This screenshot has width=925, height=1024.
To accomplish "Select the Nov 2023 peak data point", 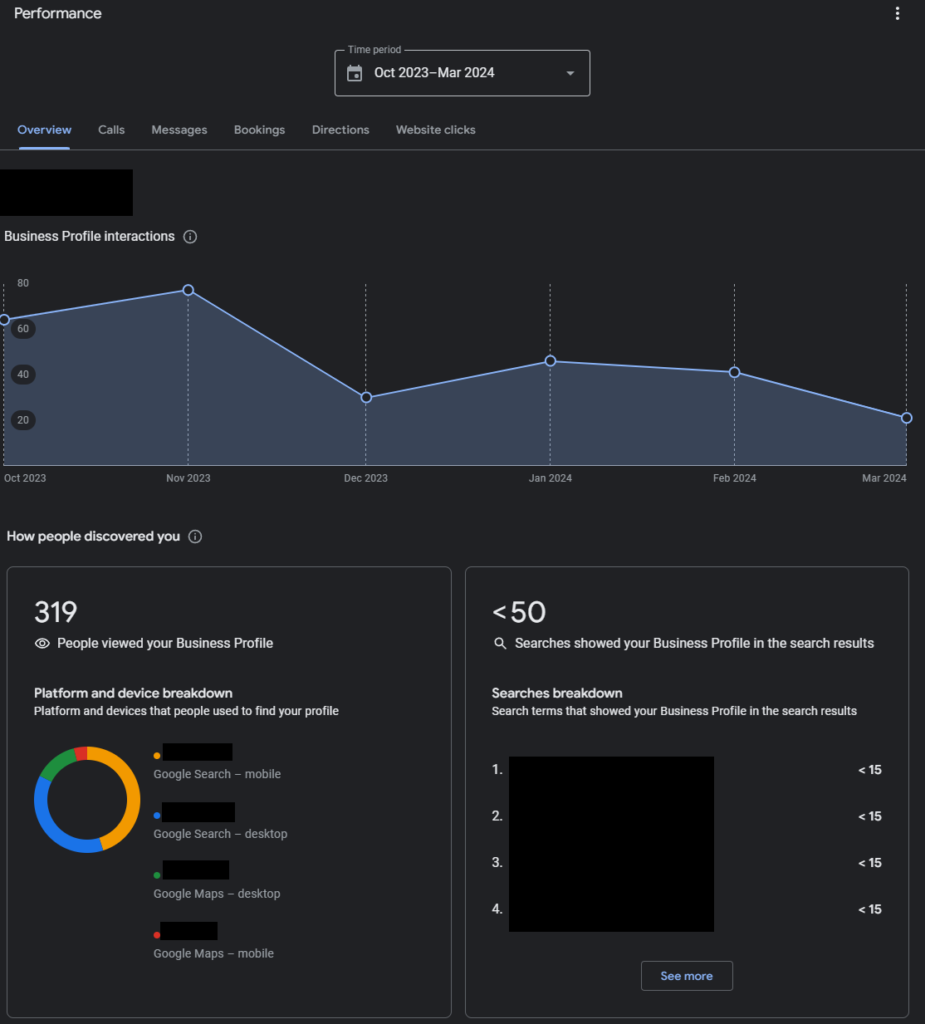I will click(x=188, y=290).
